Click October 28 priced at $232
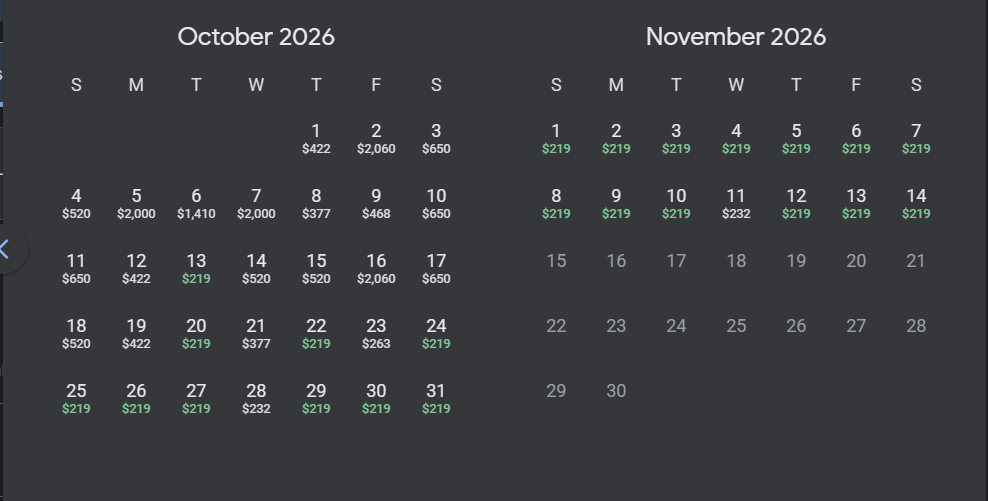 (x=256, y=399)
